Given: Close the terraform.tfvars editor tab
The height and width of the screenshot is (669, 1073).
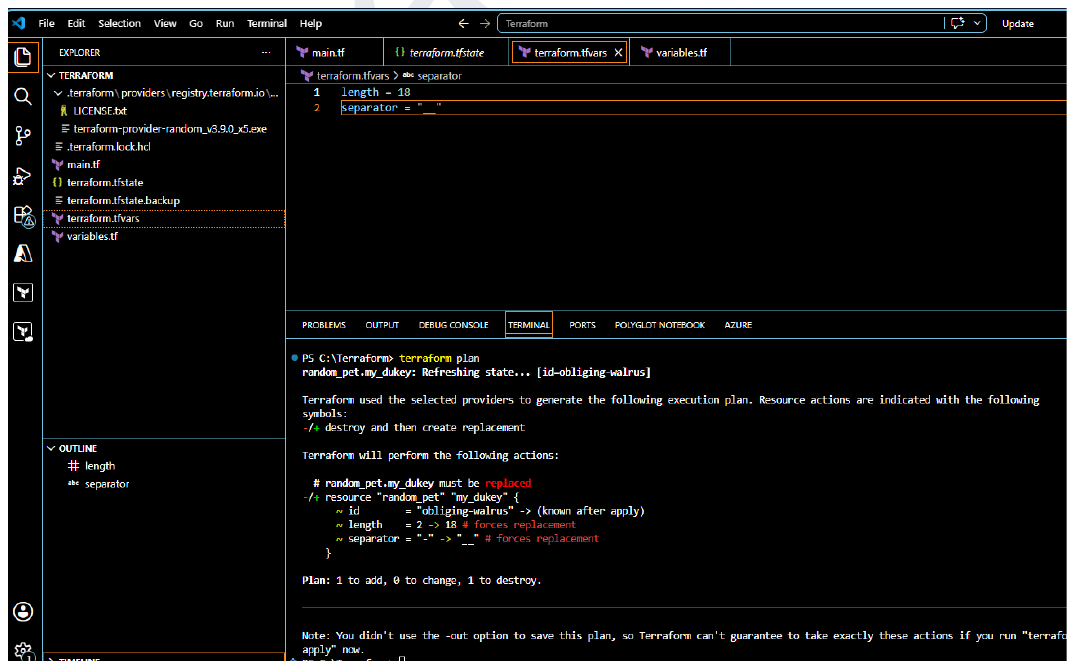Looking at the screenshot, I should 618,53.
